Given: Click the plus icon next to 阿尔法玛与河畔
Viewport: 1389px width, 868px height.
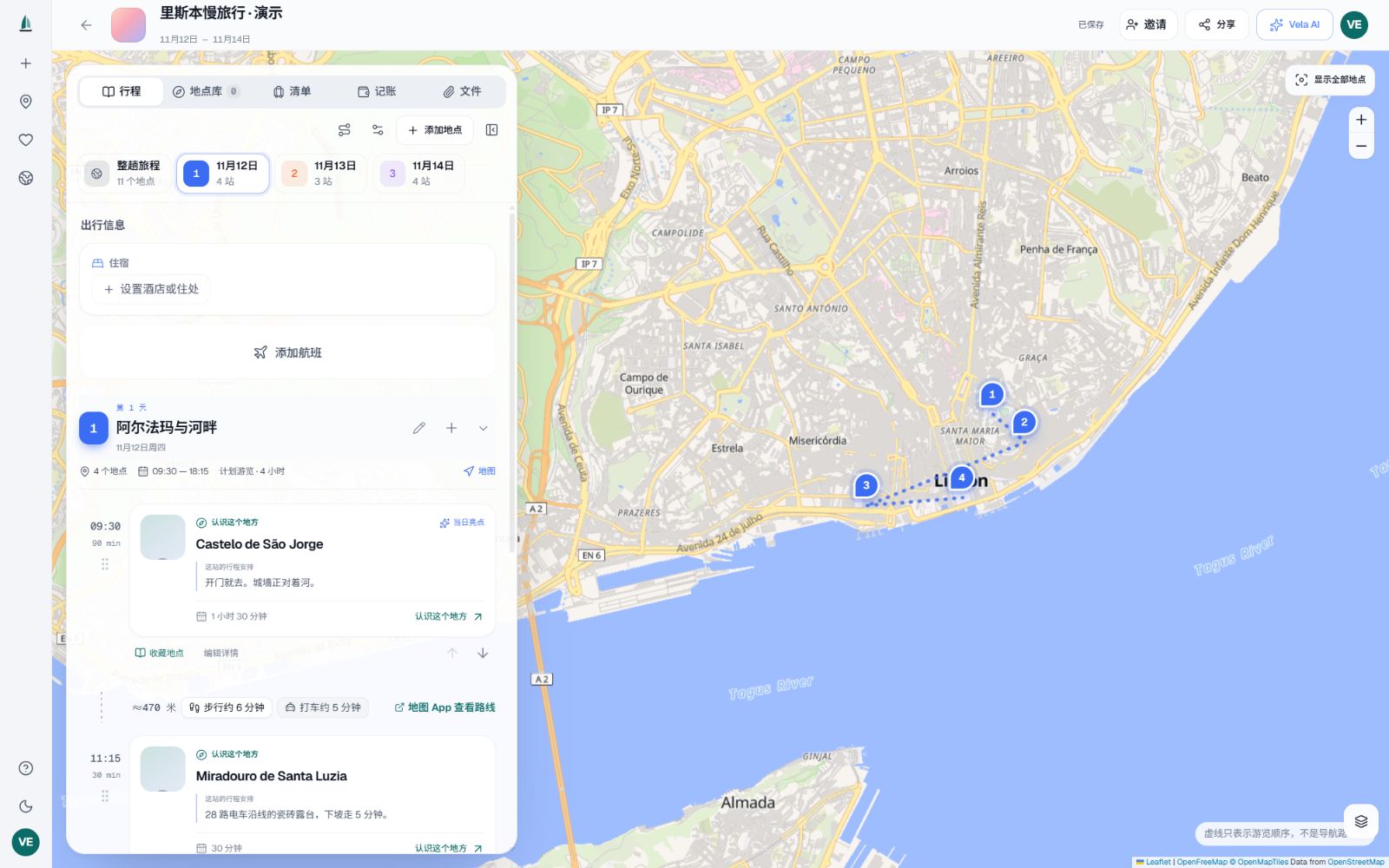Looking at the screenshot, I should coord(451,428).
